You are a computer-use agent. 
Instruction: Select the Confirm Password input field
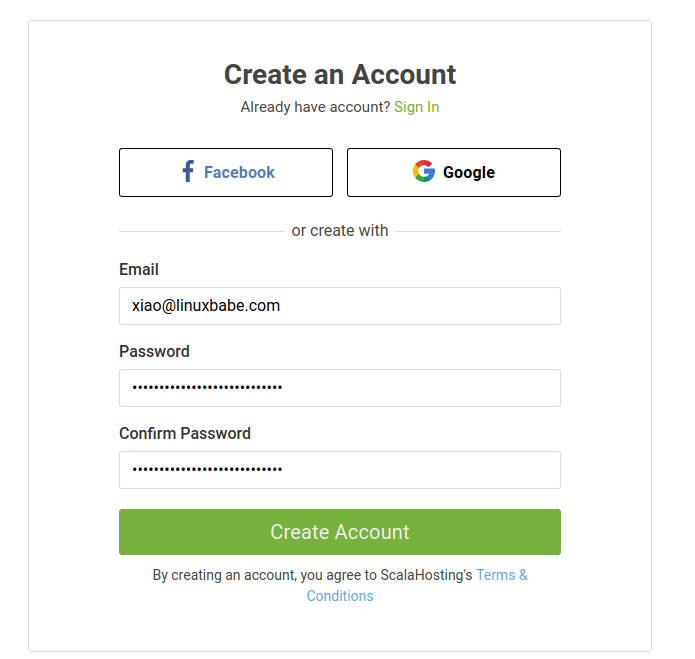[x=340, y=470]
